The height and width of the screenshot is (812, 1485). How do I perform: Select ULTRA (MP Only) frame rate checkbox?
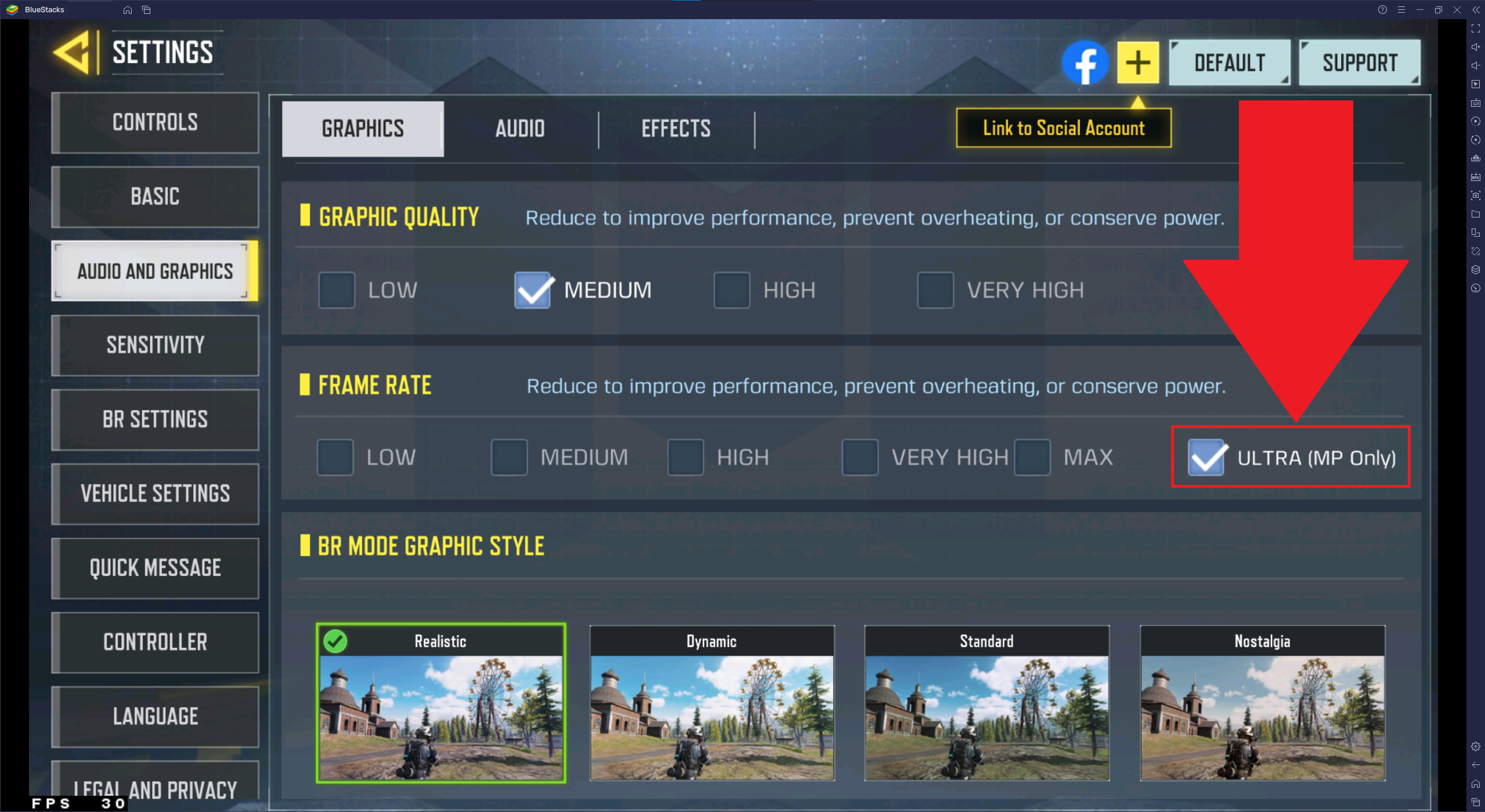(x=1202, y=458)
